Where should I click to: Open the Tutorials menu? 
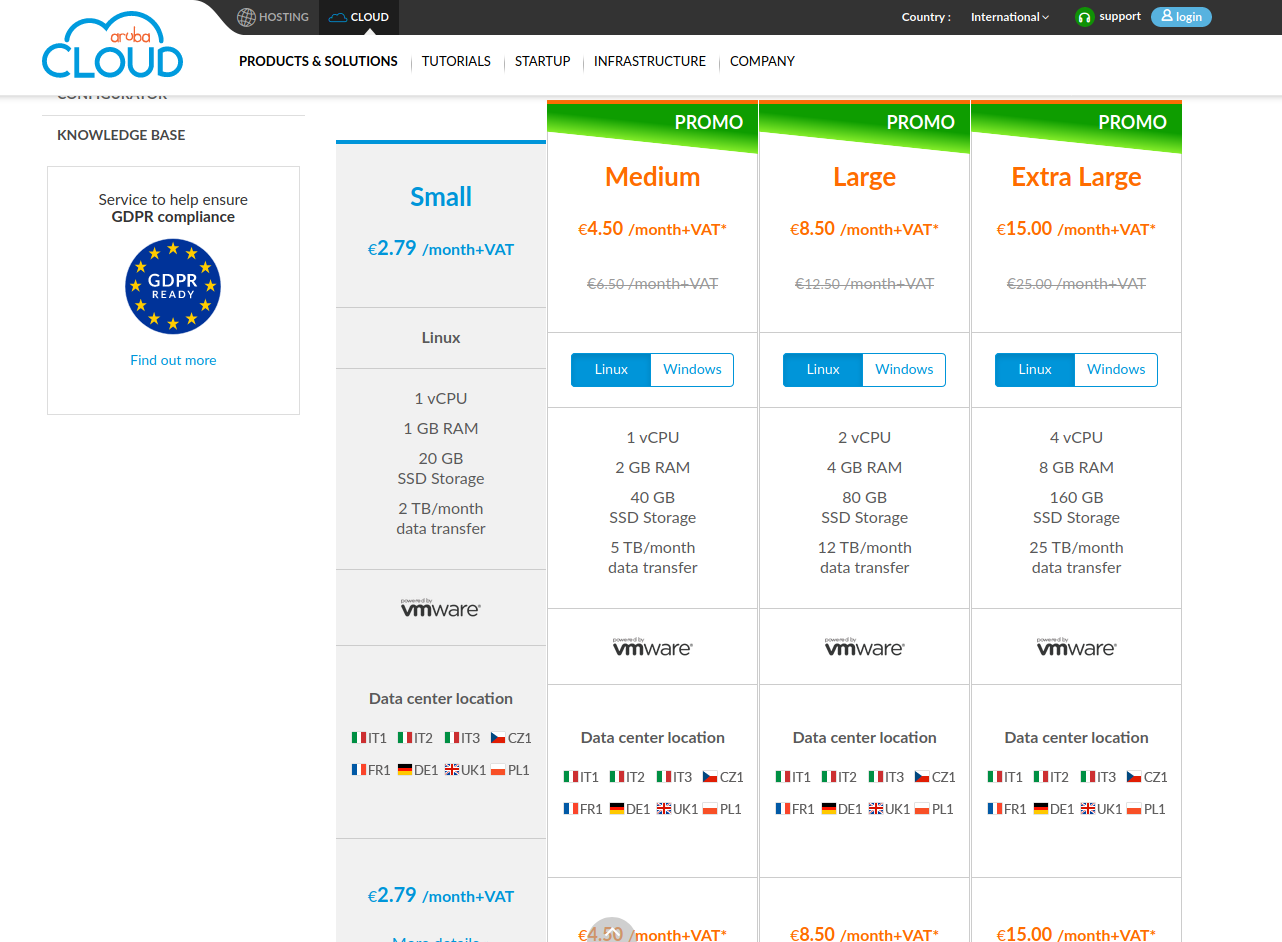[456, 61]
